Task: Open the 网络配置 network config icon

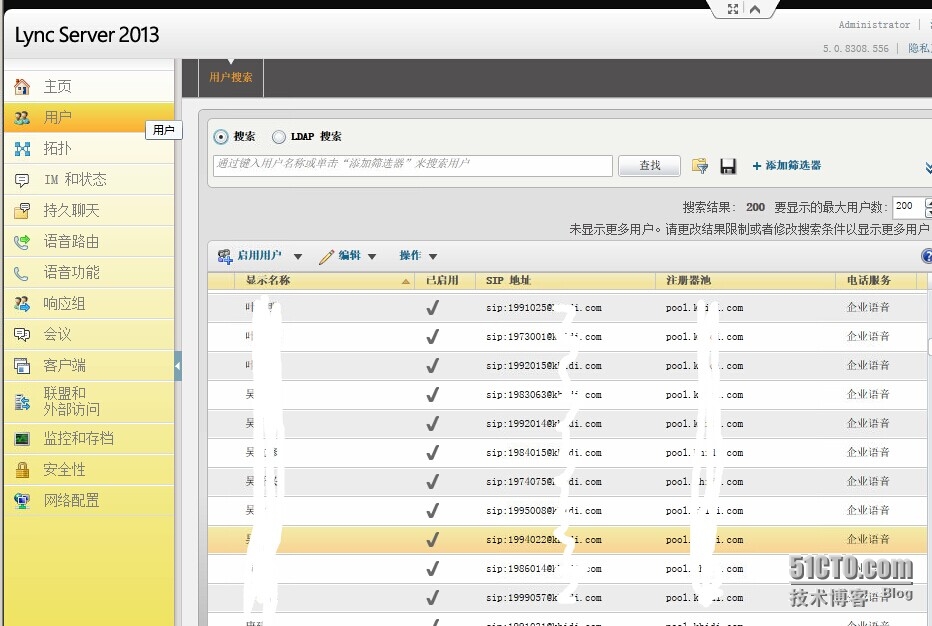Action: [x=22, y=501]
